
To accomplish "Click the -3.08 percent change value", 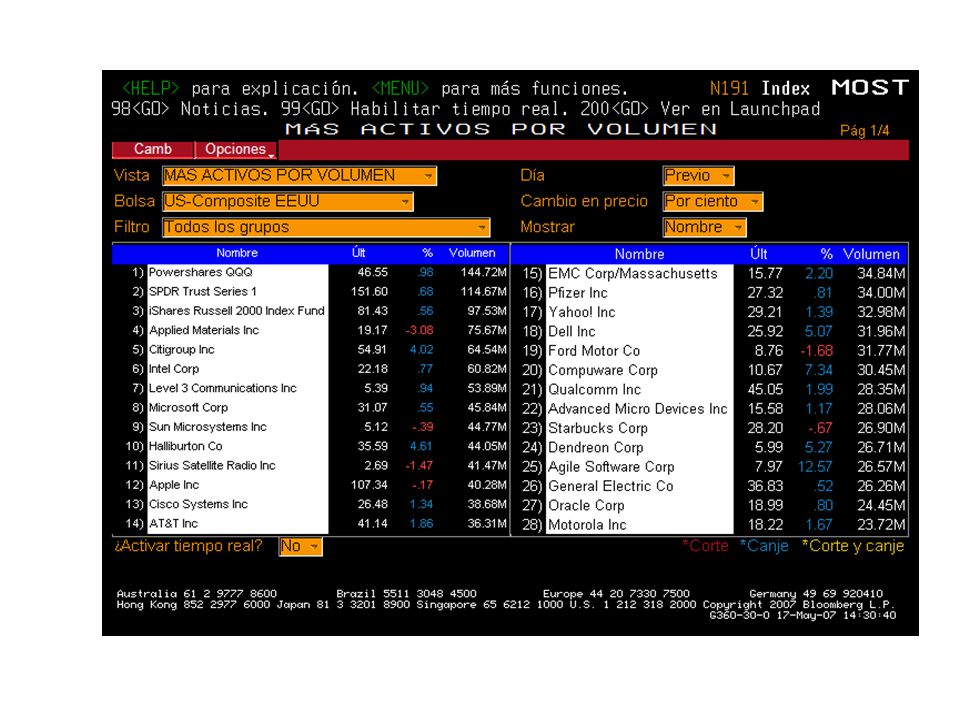I will click(x=419, y=331).
